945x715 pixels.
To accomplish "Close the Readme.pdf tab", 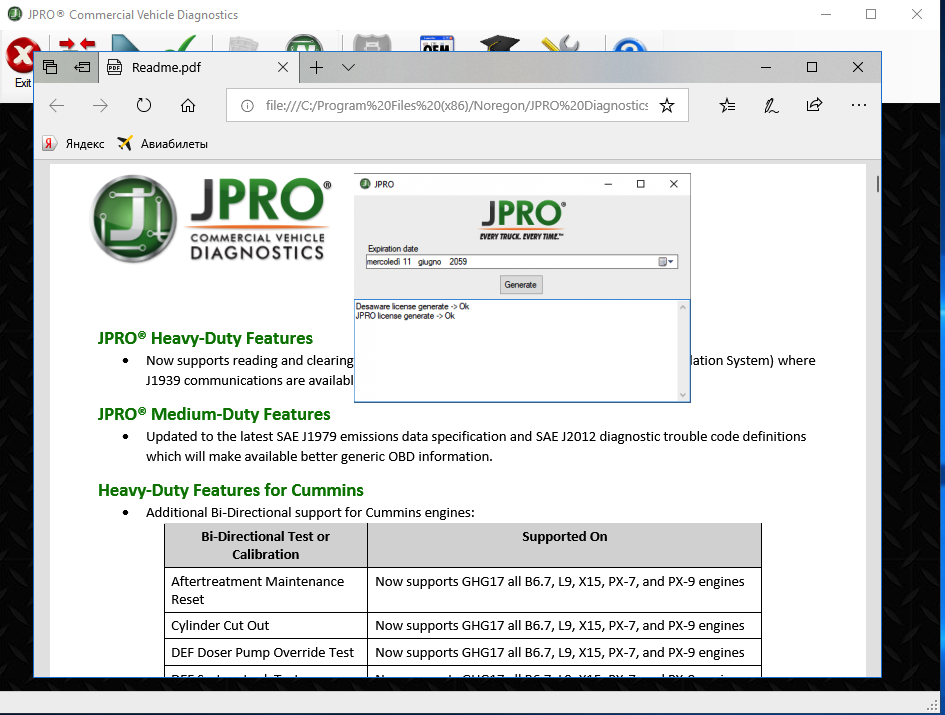I will point(283,67).
